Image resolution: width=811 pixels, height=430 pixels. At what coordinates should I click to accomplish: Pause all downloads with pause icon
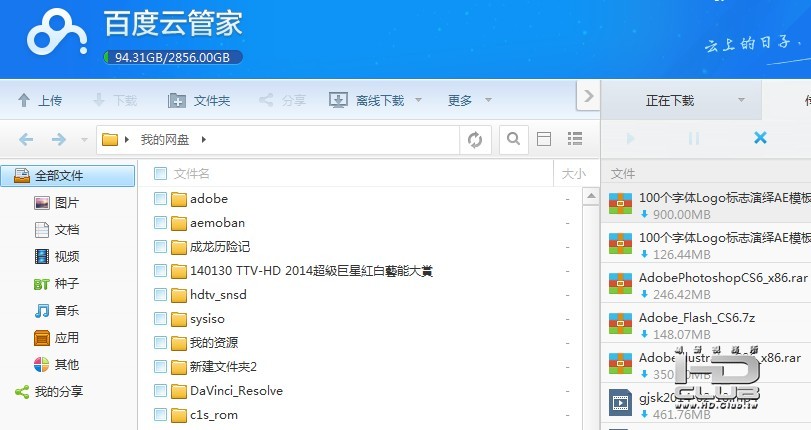tap(694, 139)
